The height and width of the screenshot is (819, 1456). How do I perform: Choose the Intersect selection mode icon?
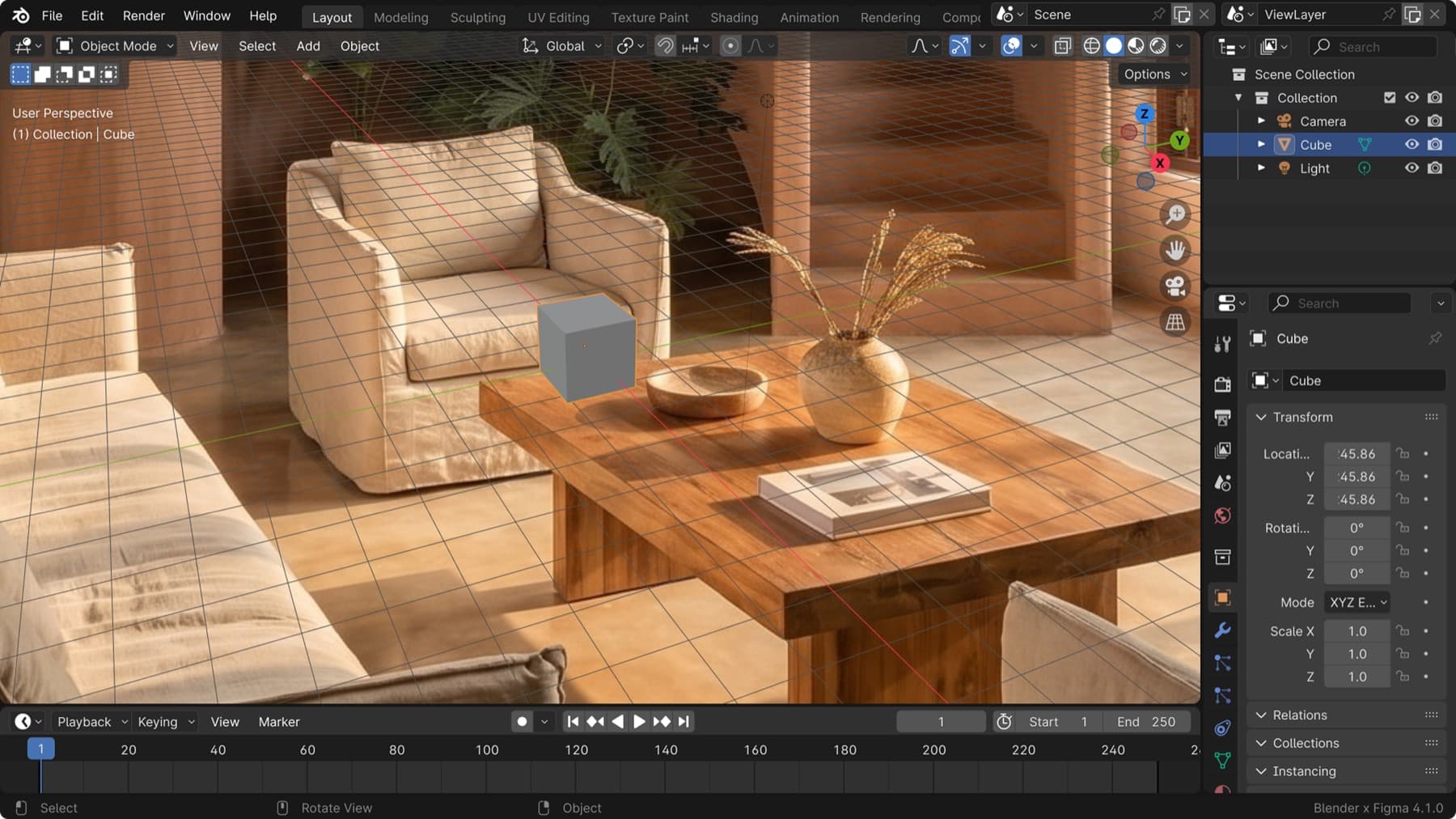click(108, 74)
